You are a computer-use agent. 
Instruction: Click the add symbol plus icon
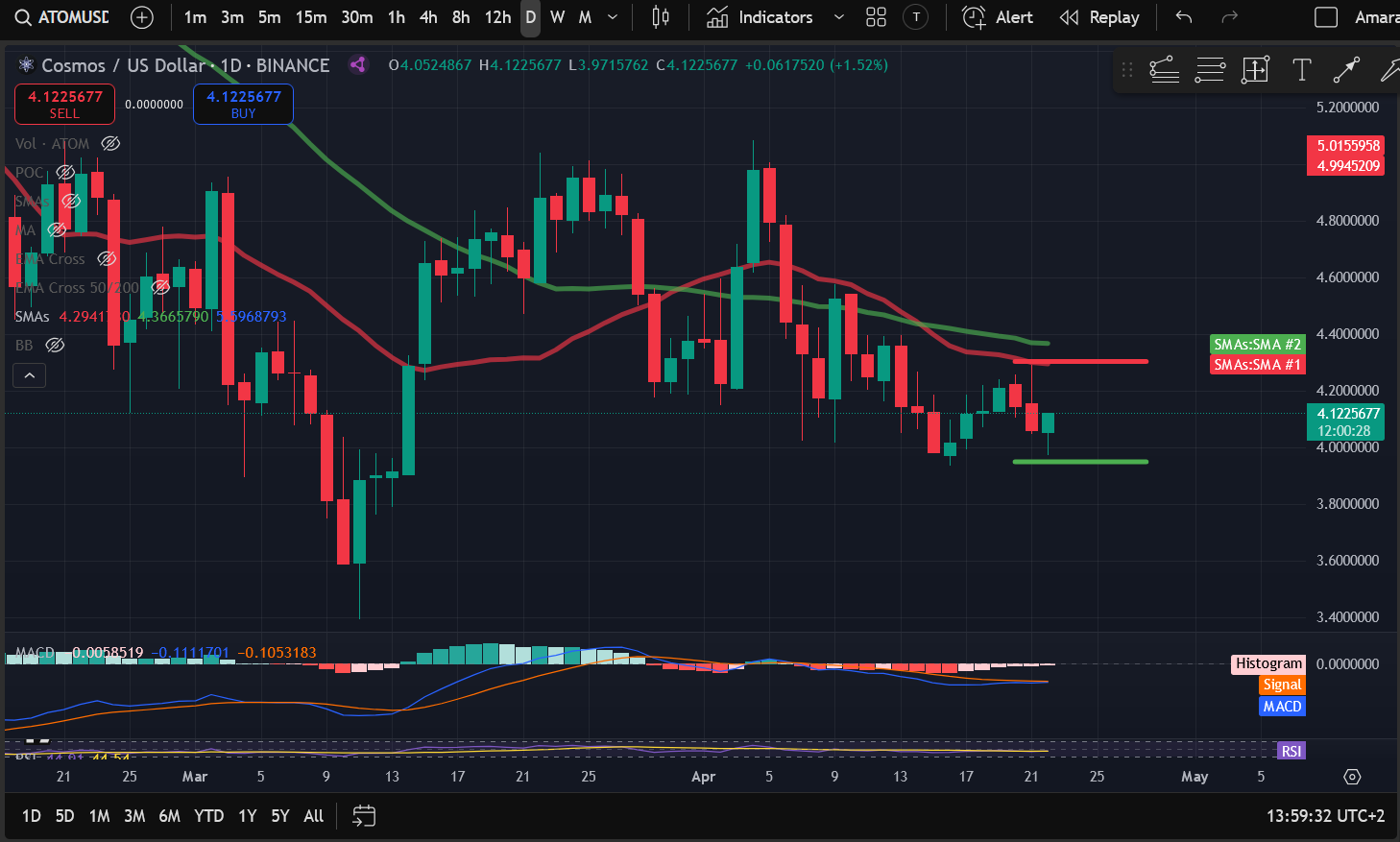coord(141,17)
